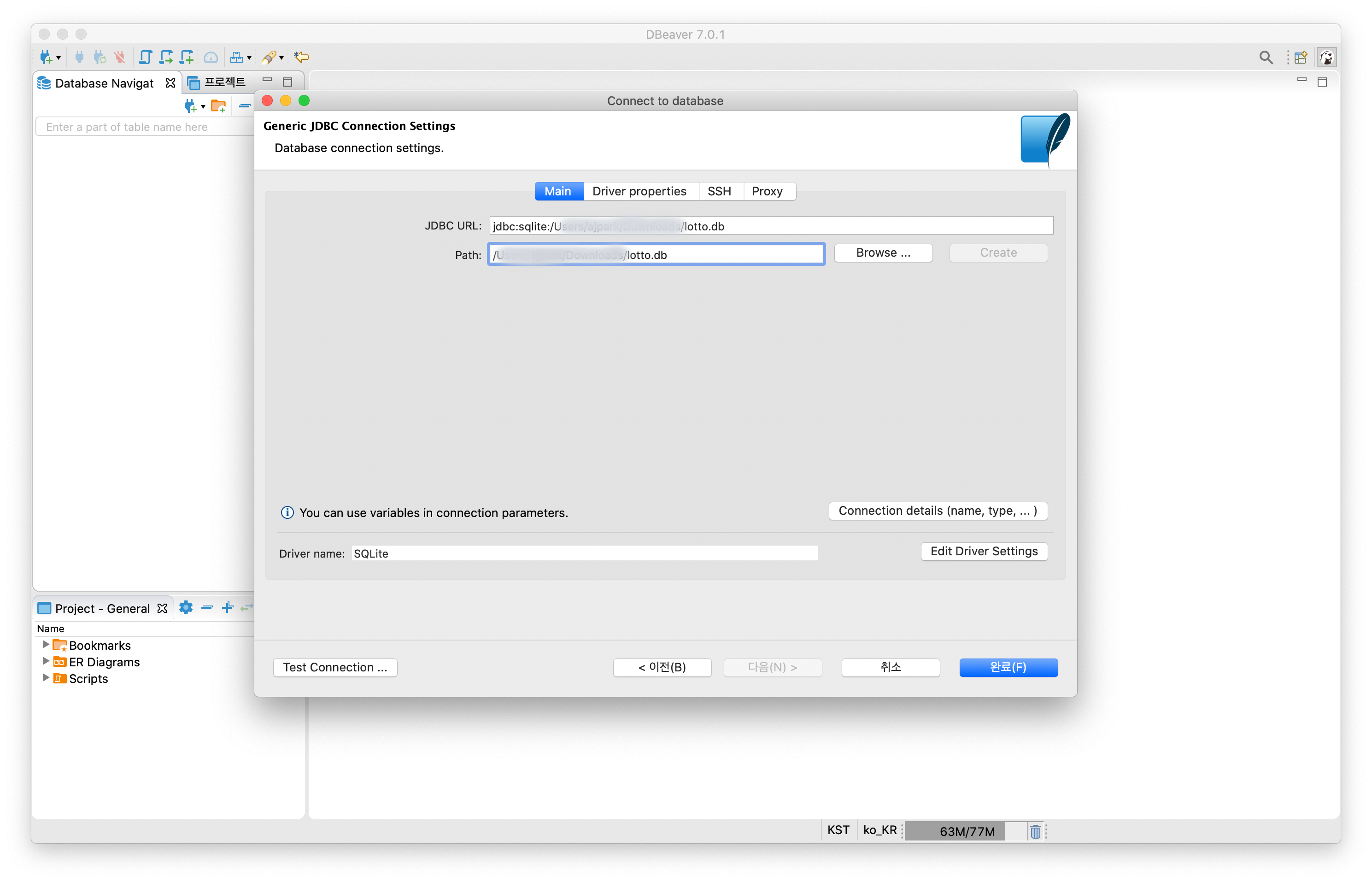Select the Proxy tab

click(767, 191)
